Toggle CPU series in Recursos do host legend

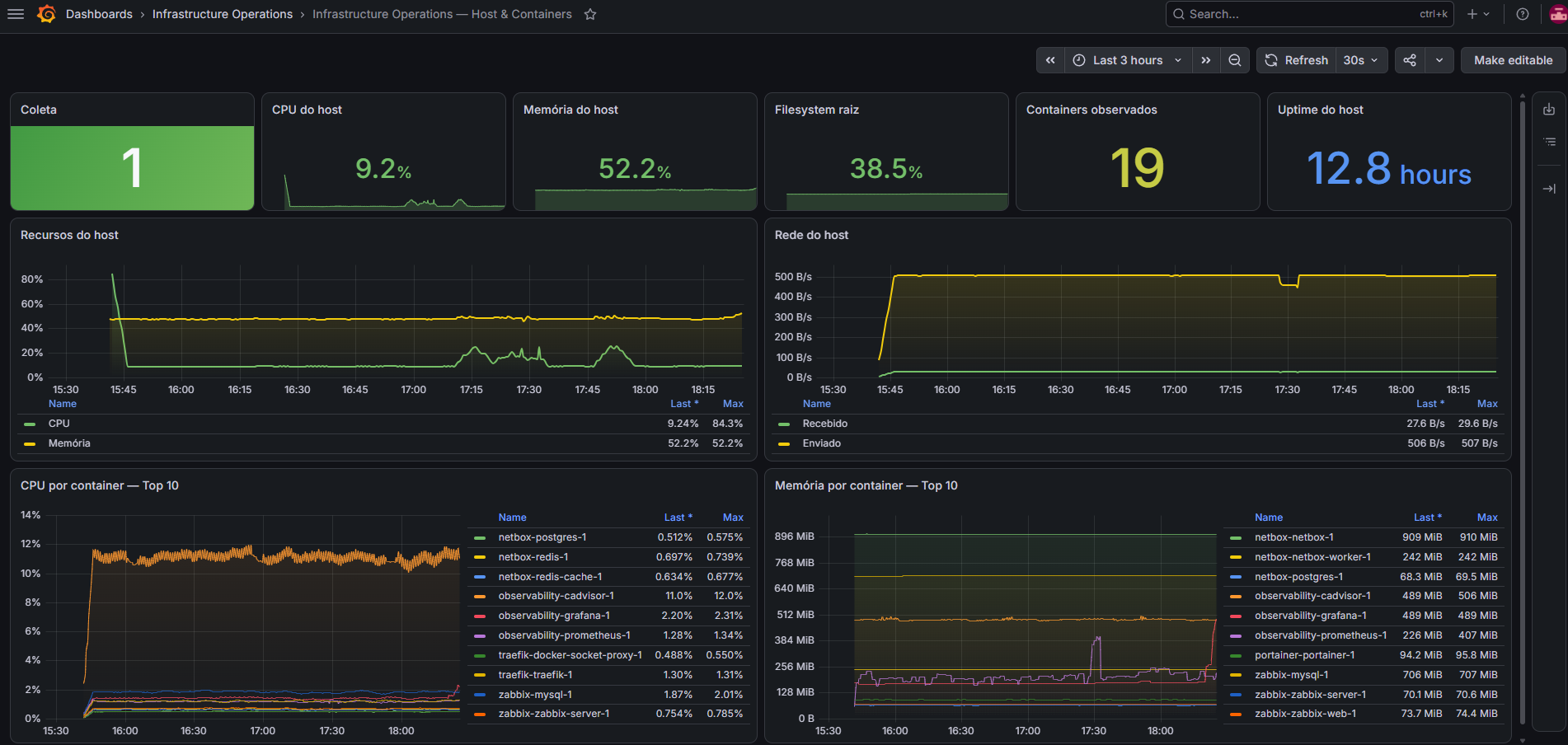[x=59, y=424]
